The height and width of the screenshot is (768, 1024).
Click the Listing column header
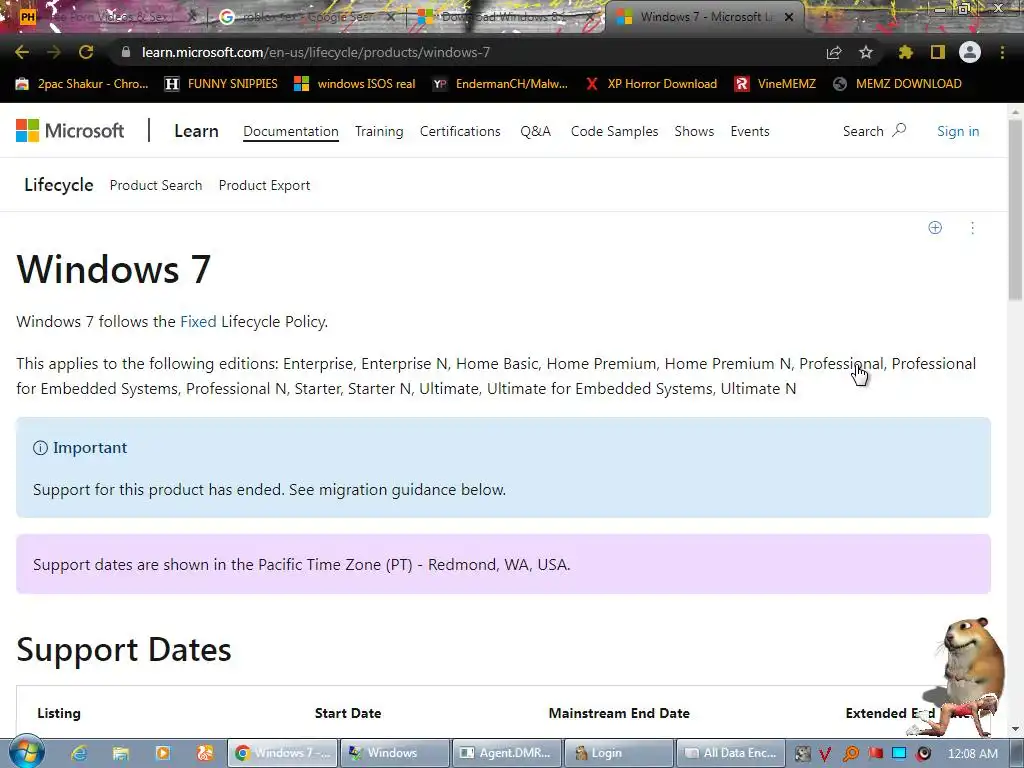[59, 713]
